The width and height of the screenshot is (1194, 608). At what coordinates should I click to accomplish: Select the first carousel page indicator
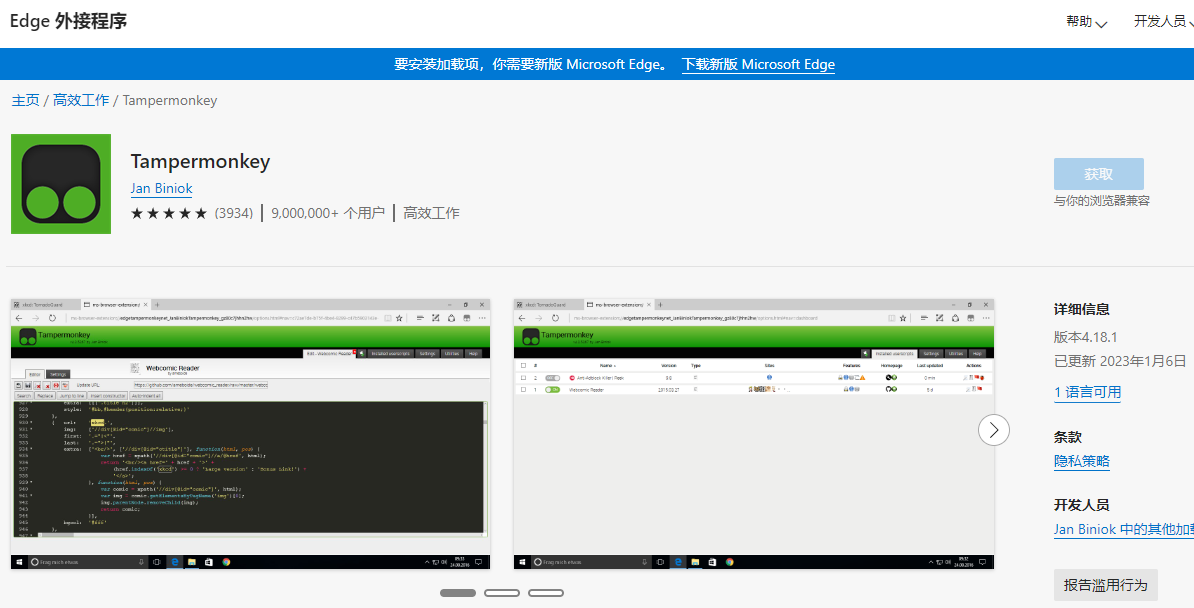pos(458,593)
